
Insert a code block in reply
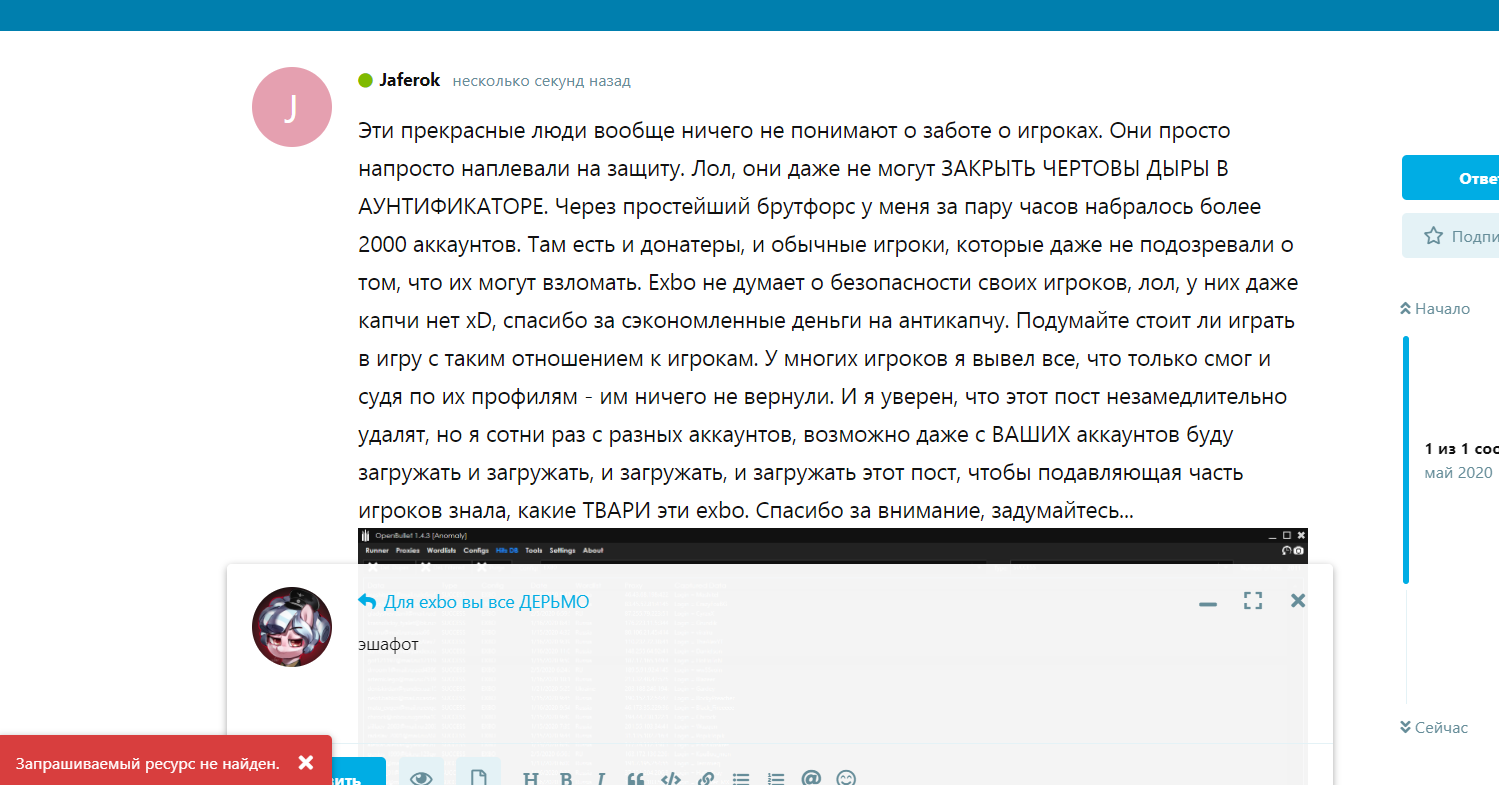671,779
